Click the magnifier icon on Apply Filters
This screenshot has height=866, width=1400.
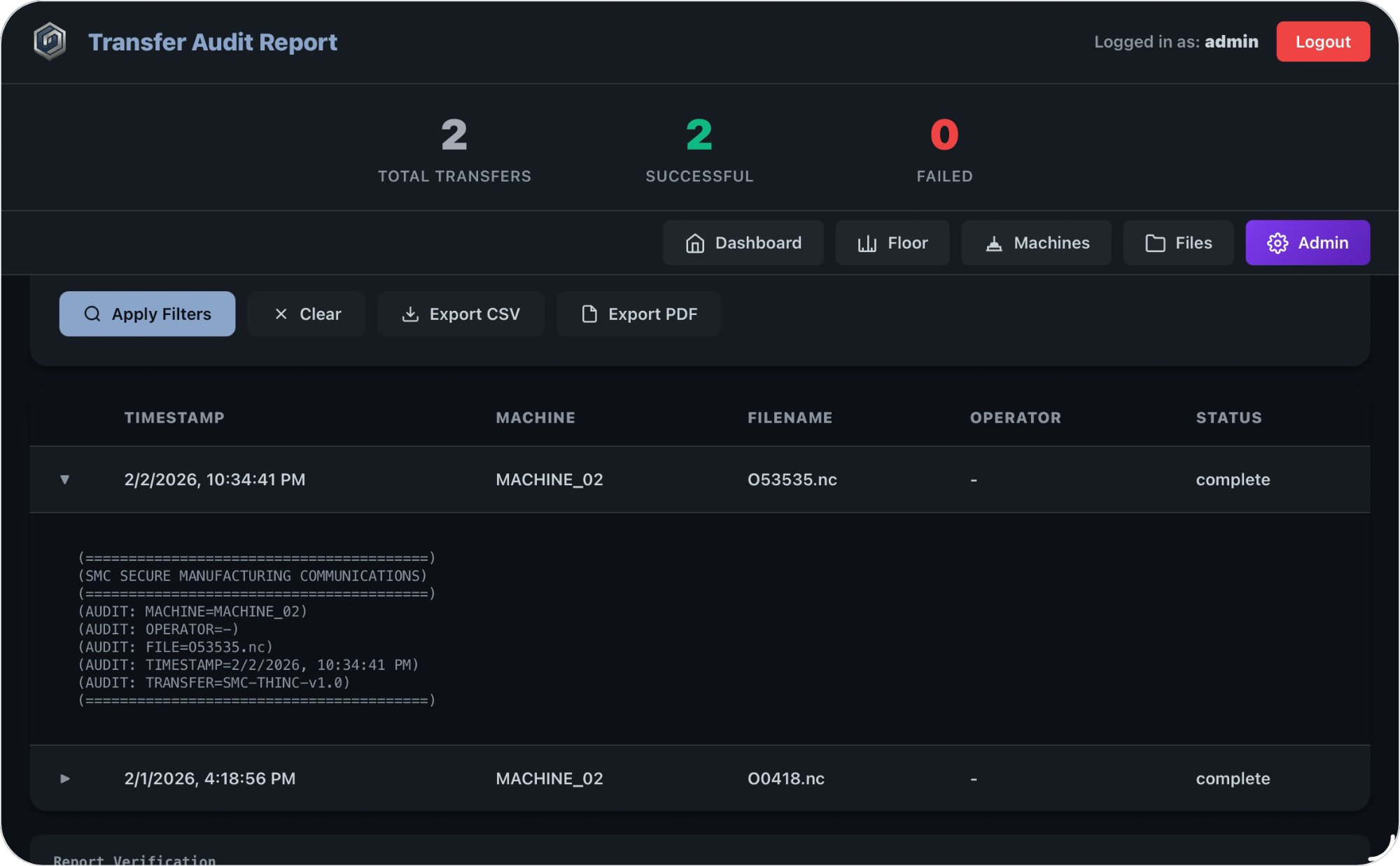click(x=92, y=314)
